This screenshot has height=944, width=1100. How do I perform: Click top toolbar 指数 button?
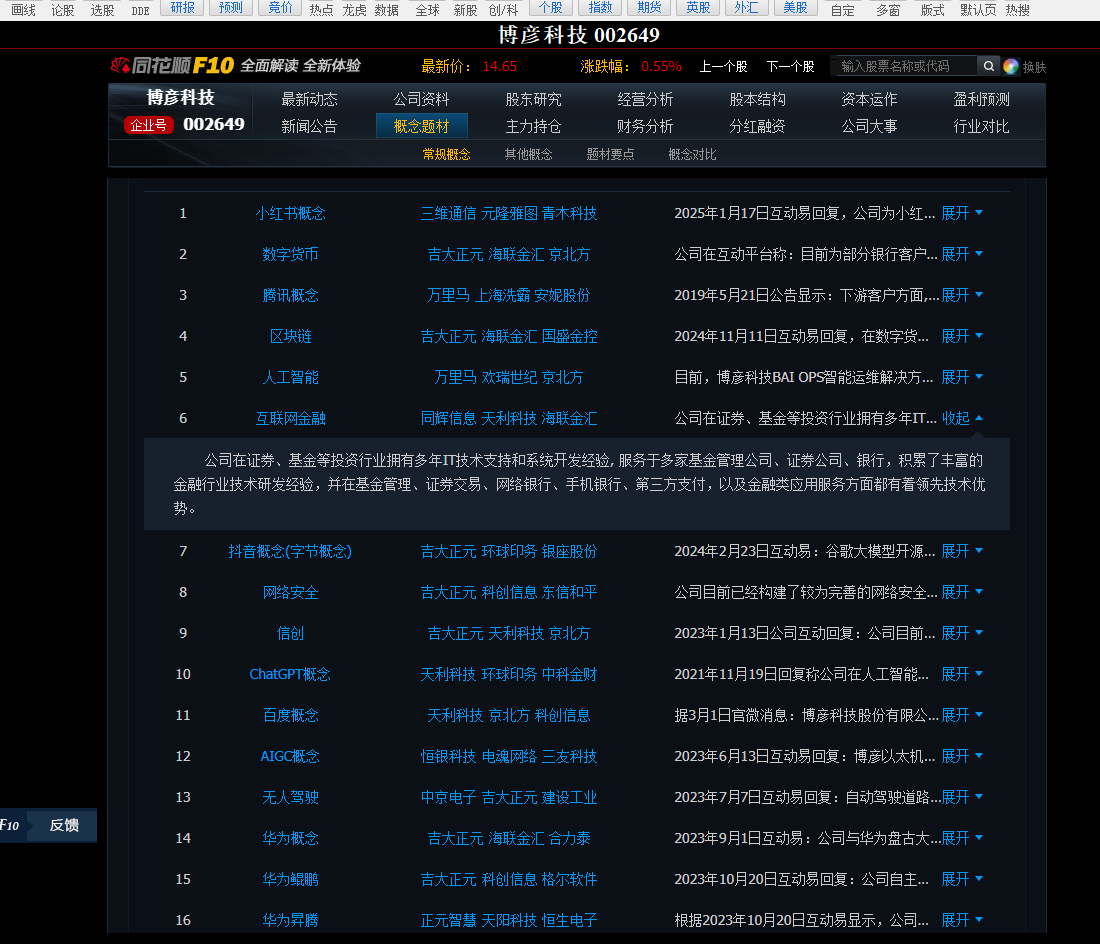600,8
